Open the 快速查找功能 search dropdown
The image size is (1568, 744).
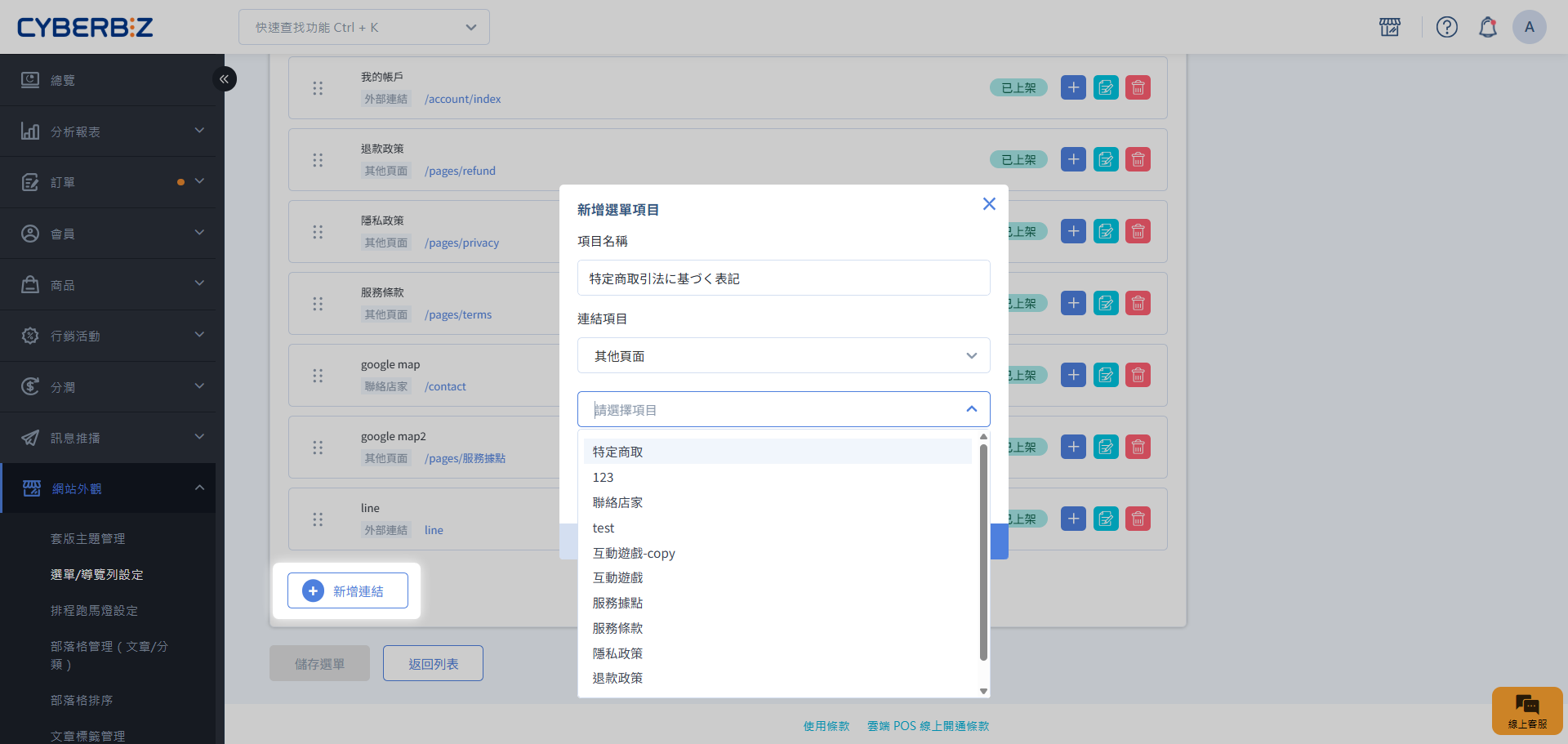click(364, 27)
